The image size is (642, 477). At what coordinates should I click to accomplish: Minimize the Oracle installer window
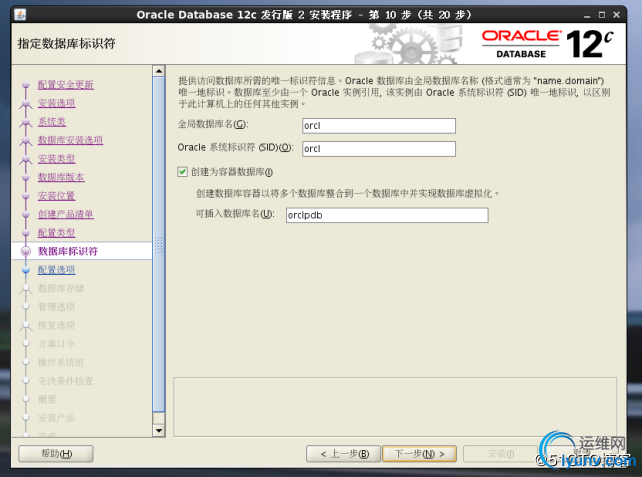coord(587,15)
